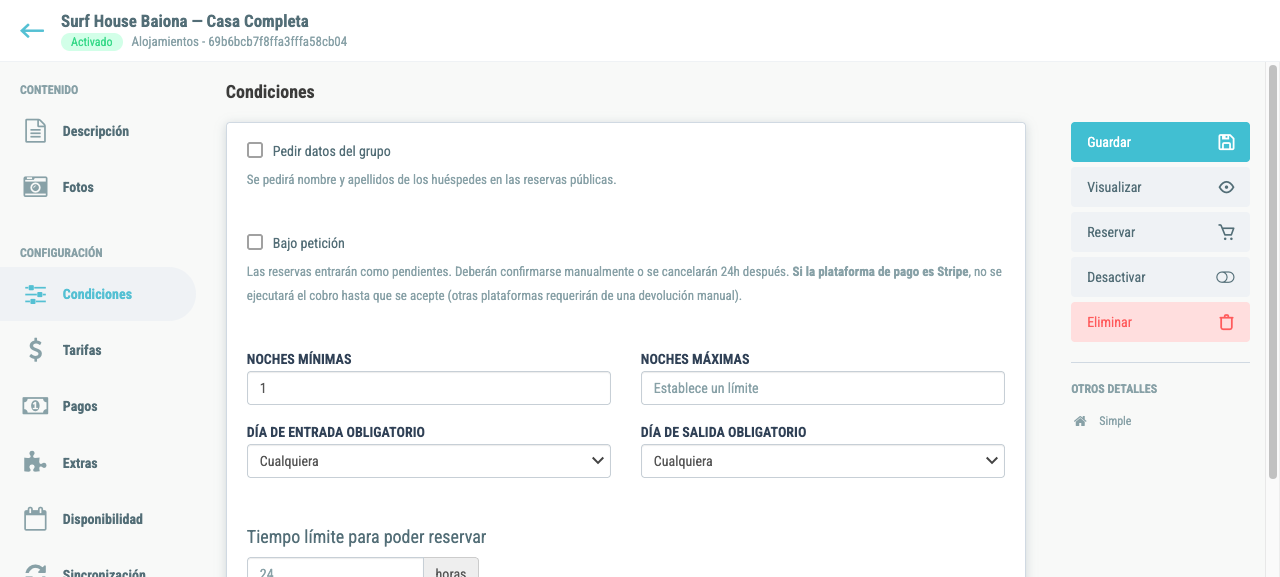The height and width of the screenshot is (577, 1280).
Task: Click the sync arrows icon beside Sincronización
Action: [36, 572]
